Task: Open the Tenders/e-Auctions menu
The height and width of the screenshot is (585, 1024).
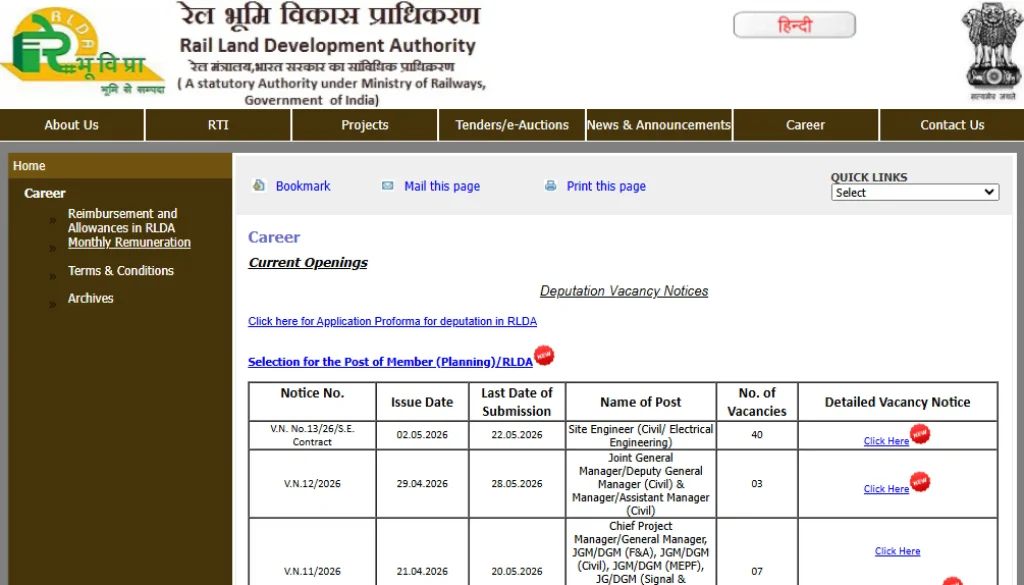Action: (x=511, y=125)
